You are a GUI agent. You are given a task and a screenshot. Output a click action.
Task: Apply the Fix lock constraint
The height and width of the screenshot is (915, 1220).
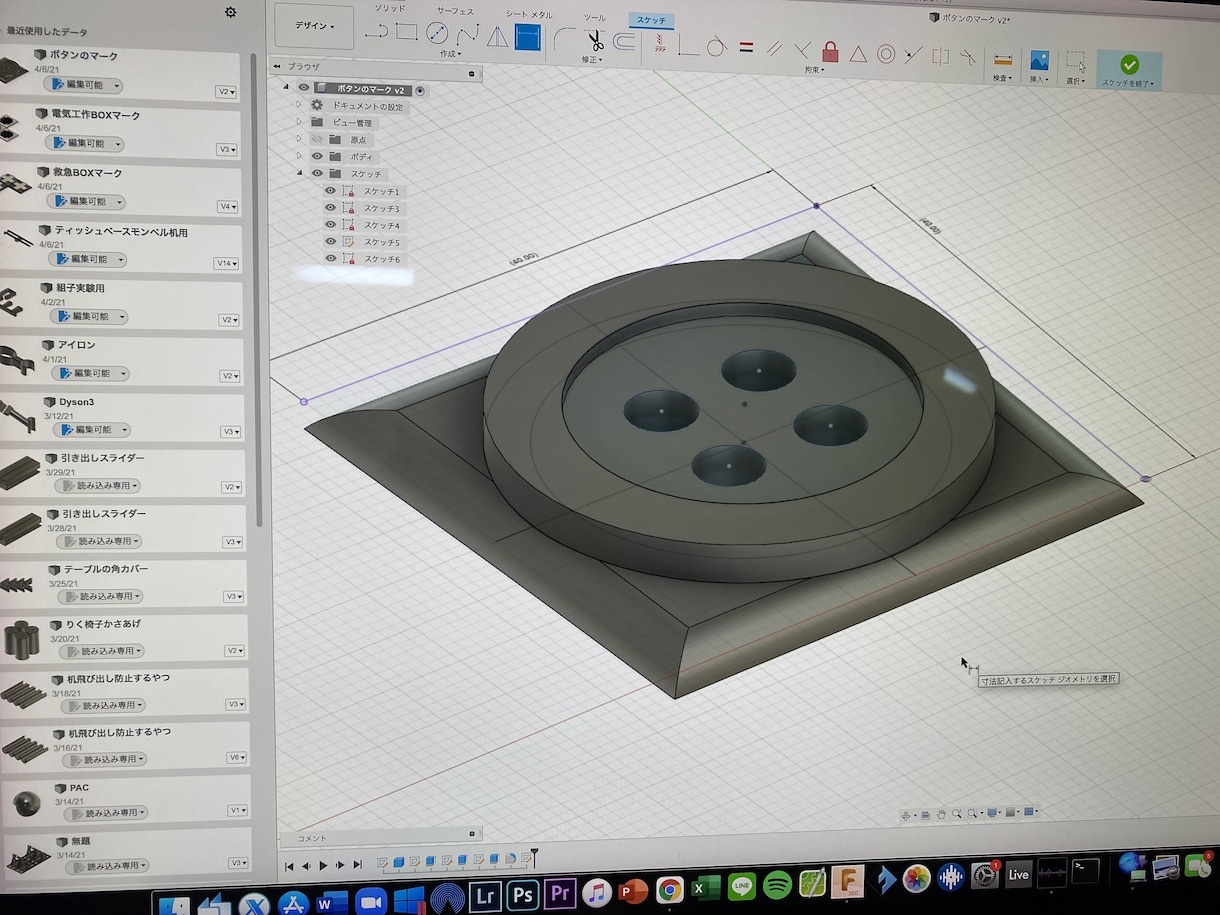pos(830,50)
